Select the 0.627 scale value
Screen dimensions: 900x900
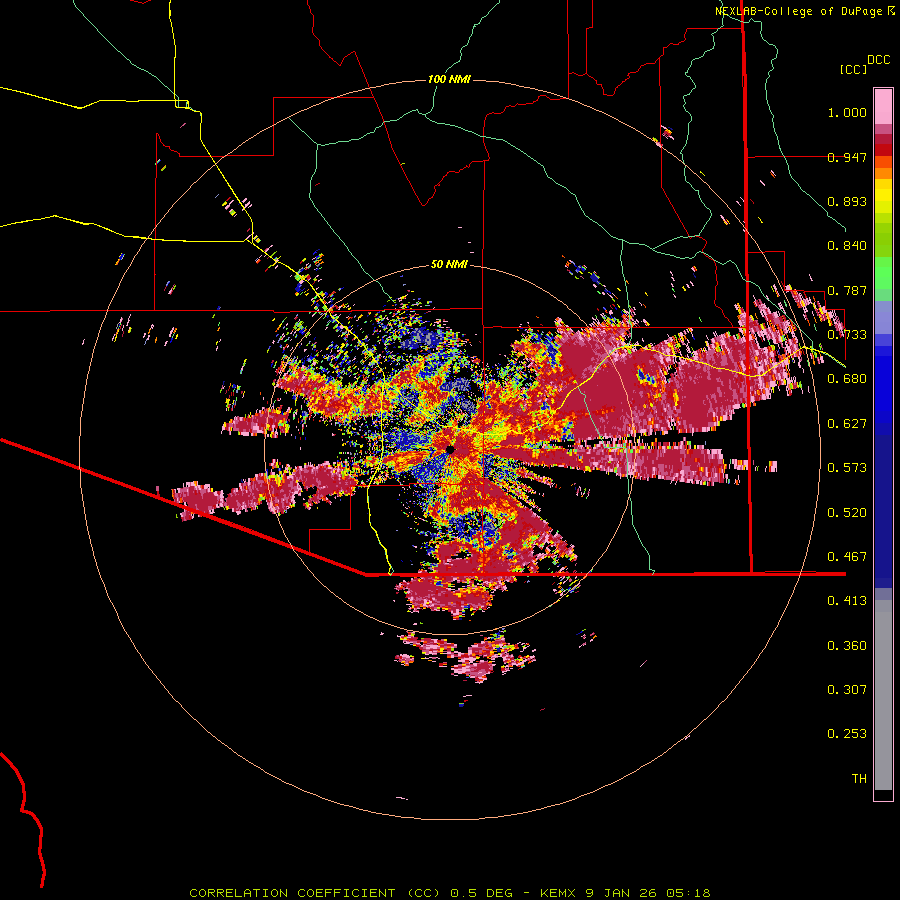coord(847,424)
